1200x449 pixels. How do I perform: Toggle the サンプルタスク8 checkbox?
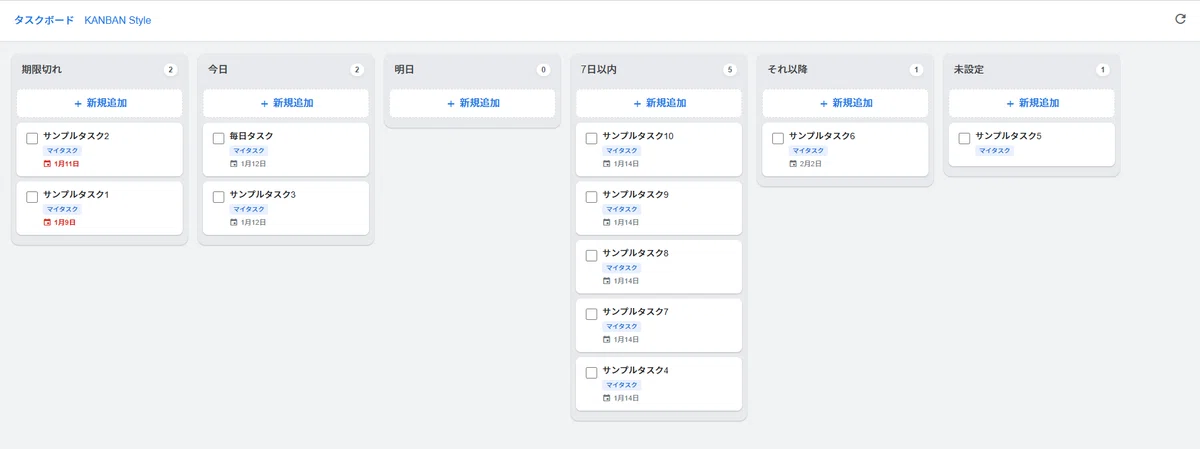pyautogui.click(x=591, y=255)
